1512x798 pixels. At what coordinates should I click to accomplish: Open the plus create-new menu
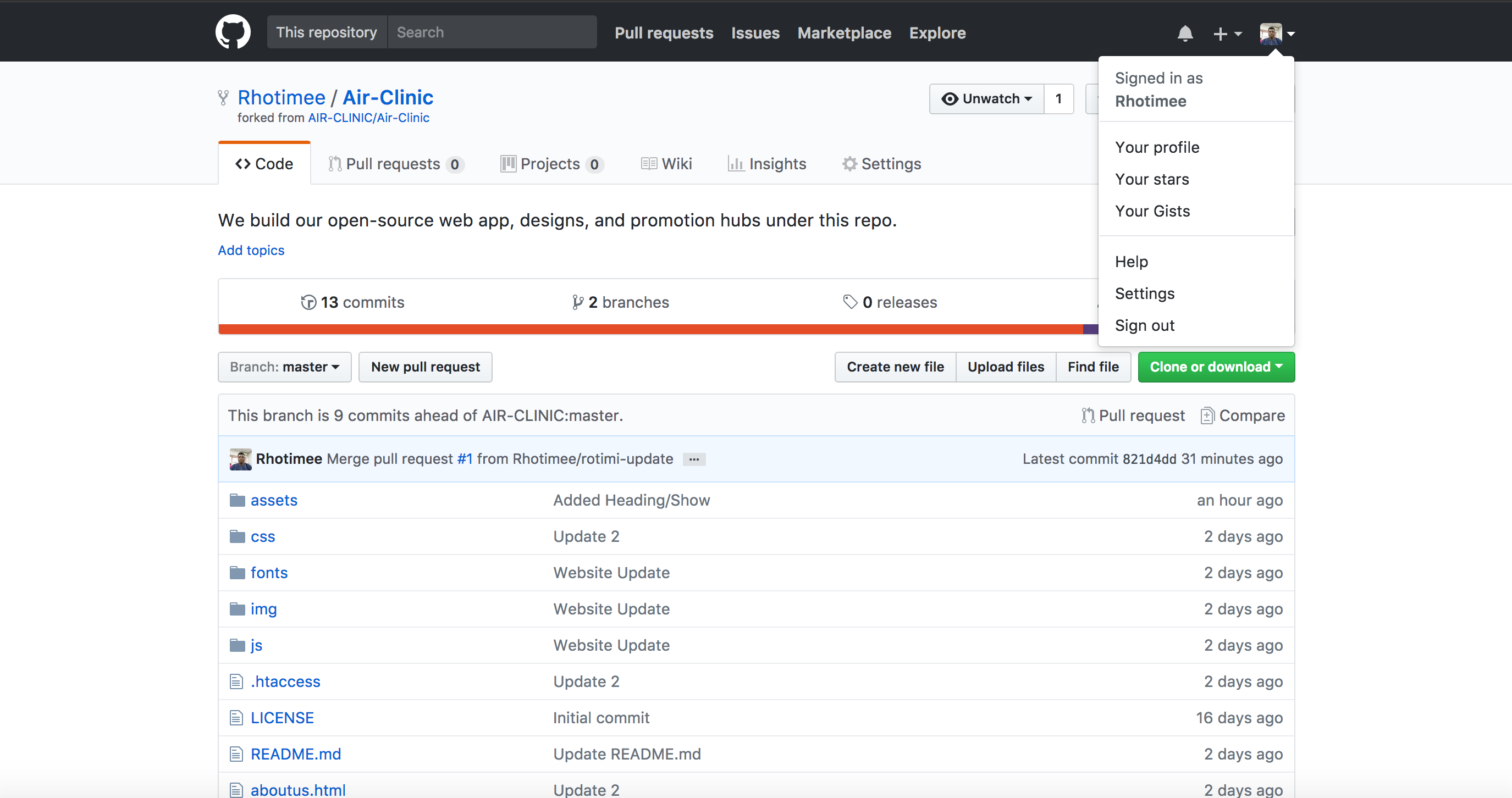[1227, 34]
